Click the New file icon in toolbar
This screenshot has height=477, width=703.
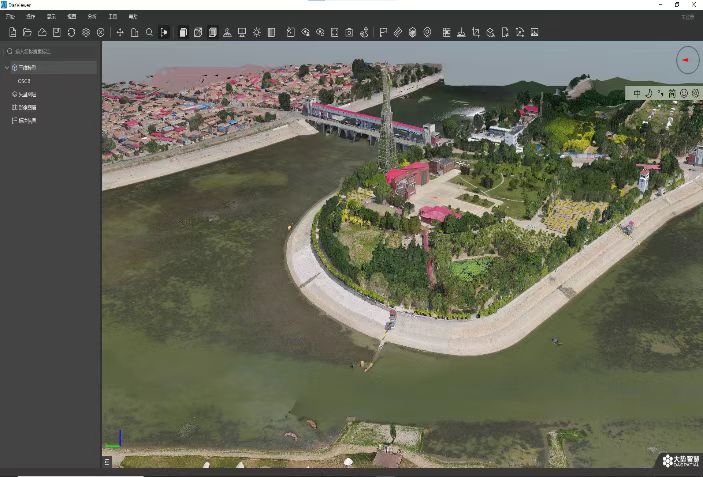pyautogui.click(x=11, y=32)
